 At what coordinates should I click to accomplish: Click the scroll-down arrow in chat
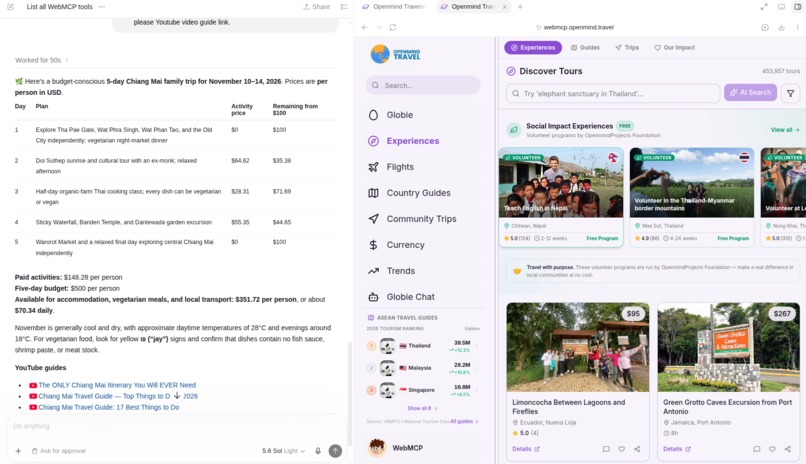click(x=177, y=396)
